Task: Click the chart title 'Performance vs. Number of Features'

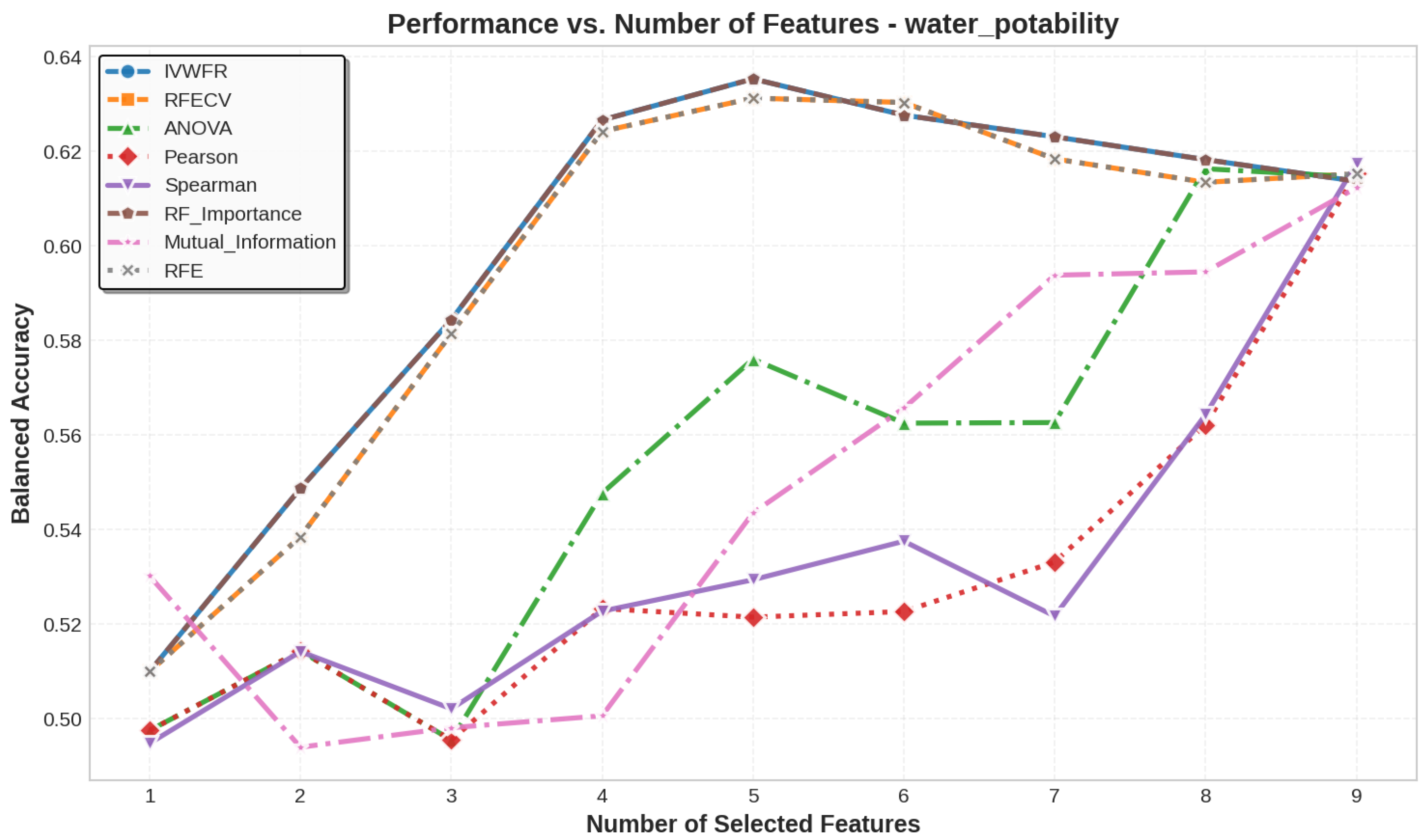Action: [753, 24]
